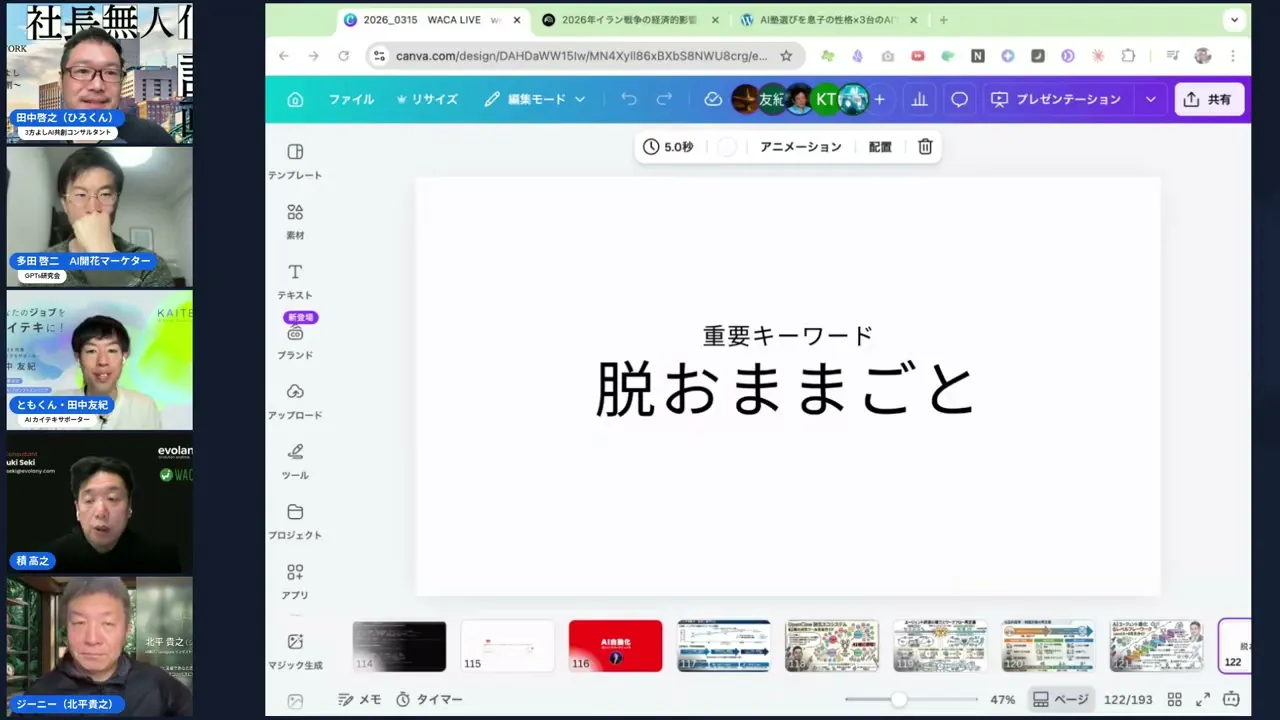Switch to the 2026年イラン戦争 browser tab
Screen dimensions: 1280x720
tap(628, 20)
